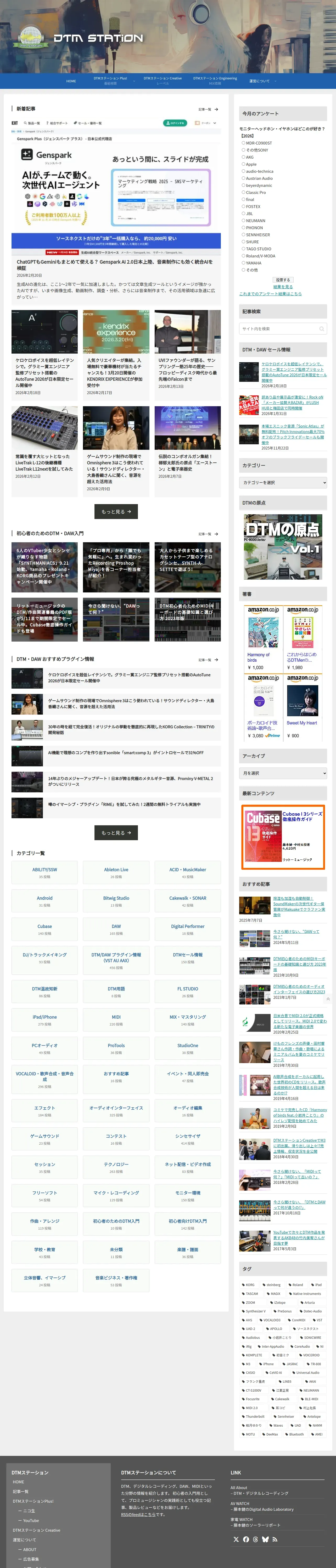Click もっと見る under the plugin info list

click(116, 833)
